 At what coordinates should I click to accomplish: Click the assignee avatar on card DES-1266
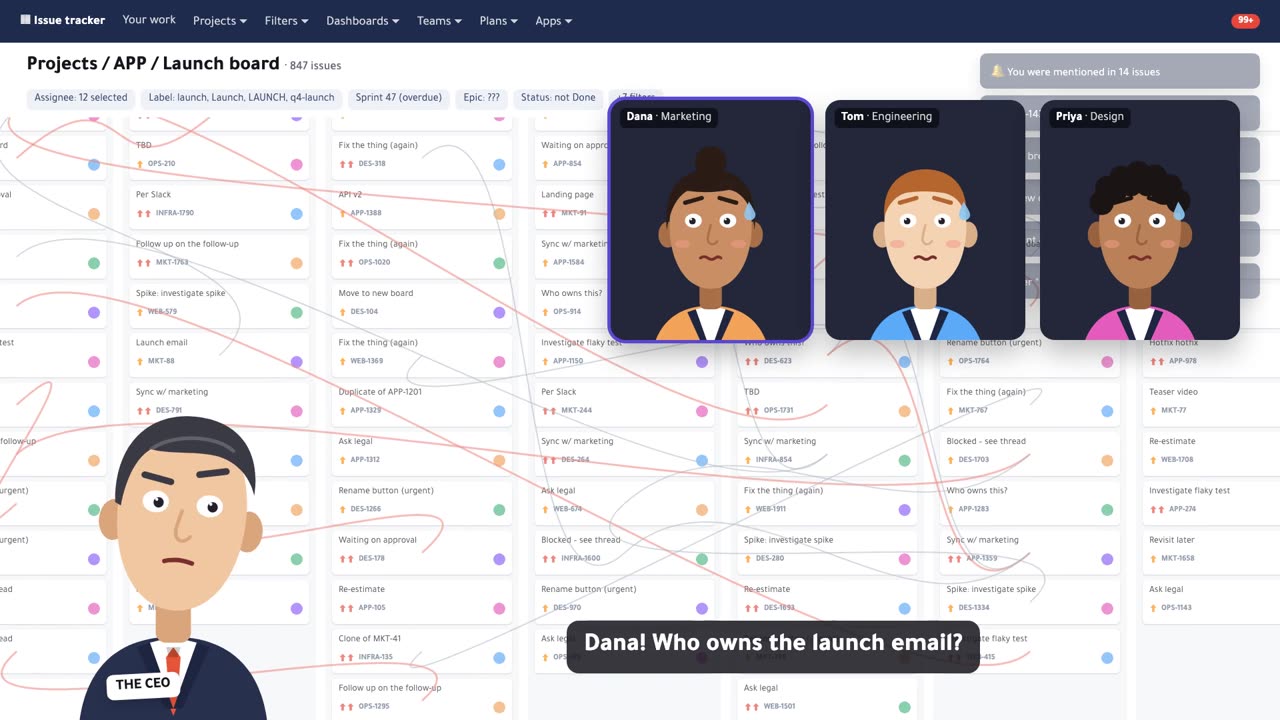point(499,509)
